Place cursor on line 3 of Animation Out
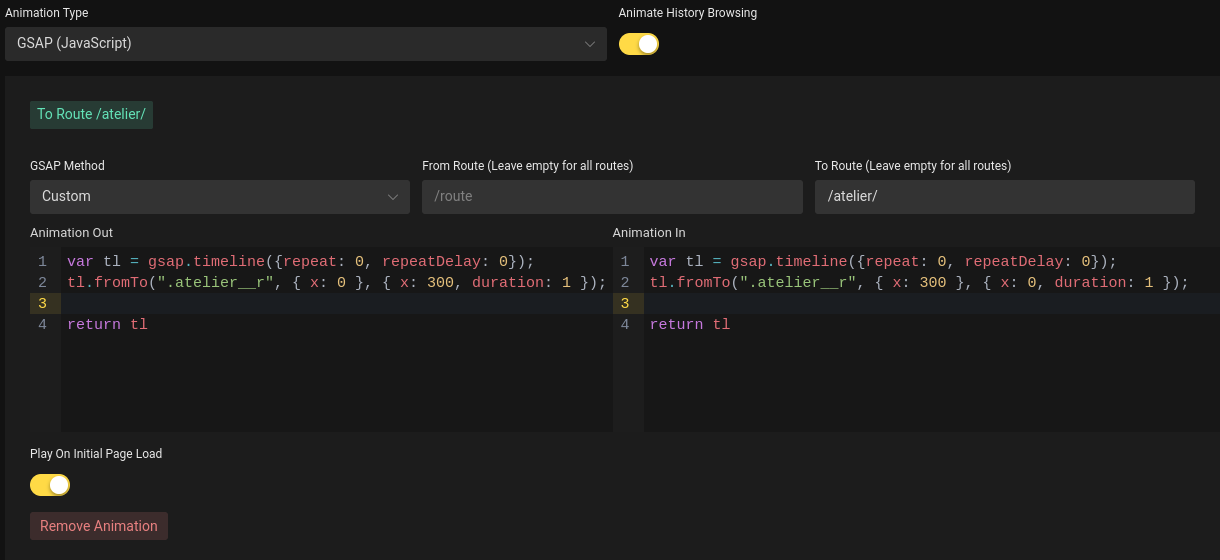Image resolution: width=1220 pixels, height=560 pixels. (337, 304)
